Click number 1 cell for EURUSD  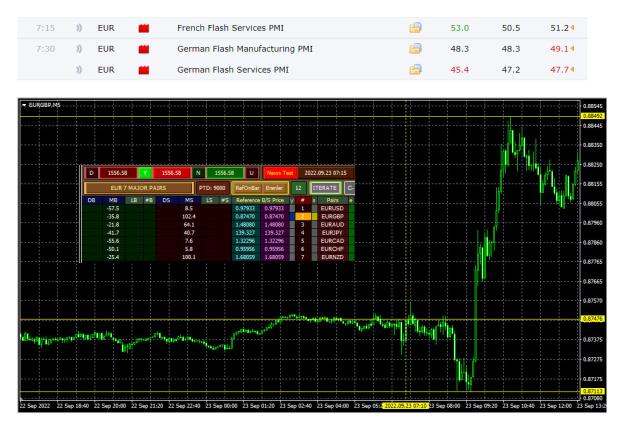point(303,209)
